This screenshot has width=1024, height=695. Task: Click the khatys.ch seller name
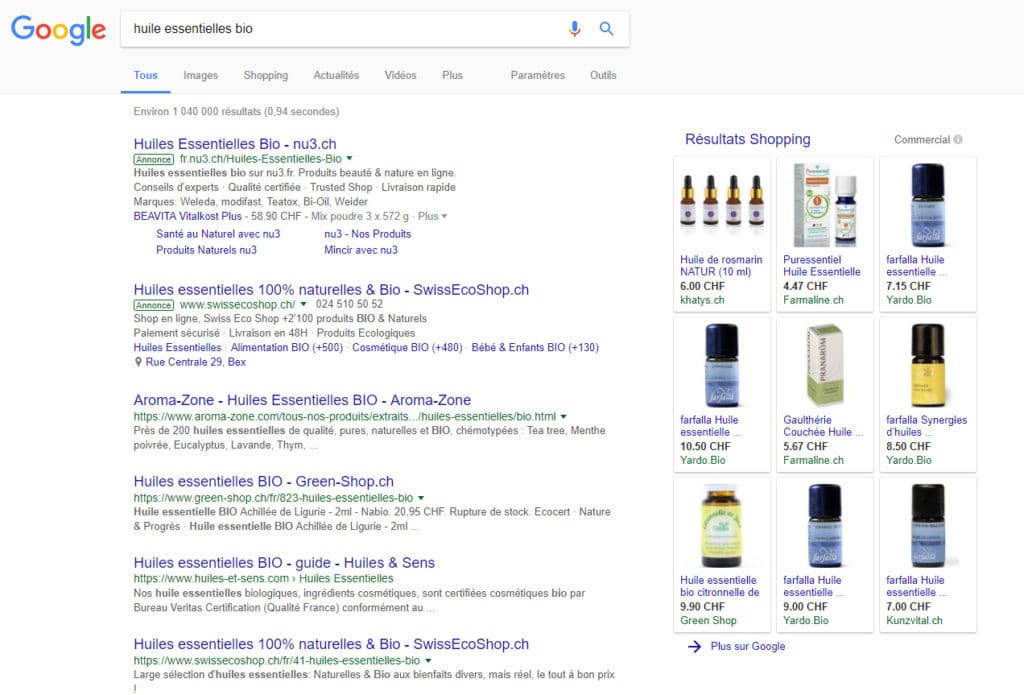702,300
